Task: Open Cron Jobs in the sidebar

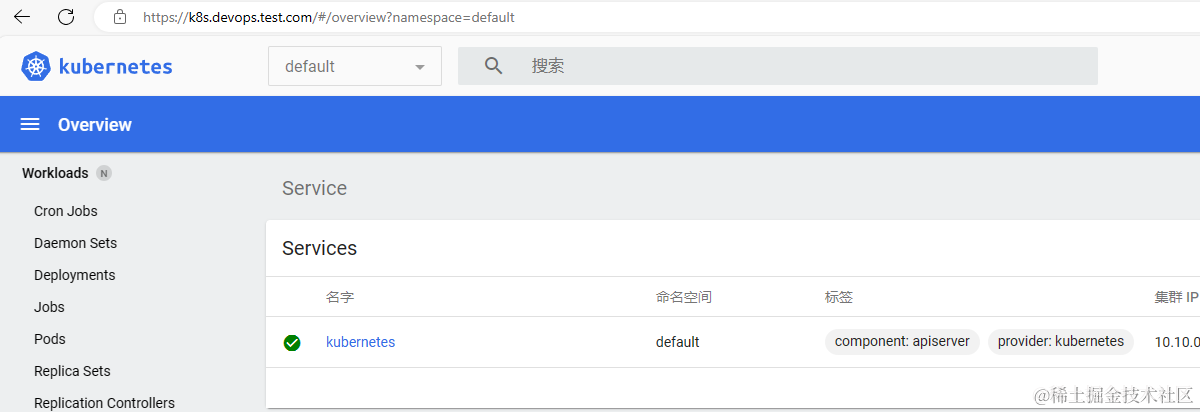Action: tap(66, 211)
